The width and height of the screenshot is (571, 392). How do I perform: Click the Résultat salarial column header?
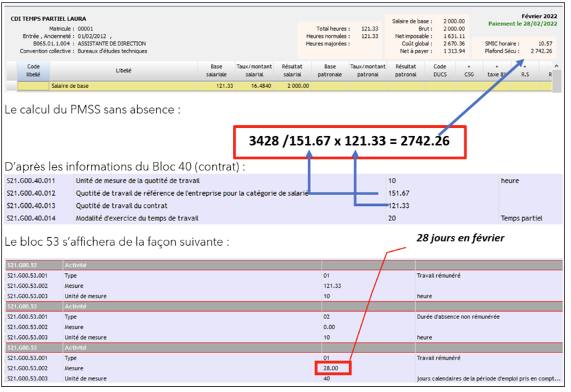coord(292,71)
